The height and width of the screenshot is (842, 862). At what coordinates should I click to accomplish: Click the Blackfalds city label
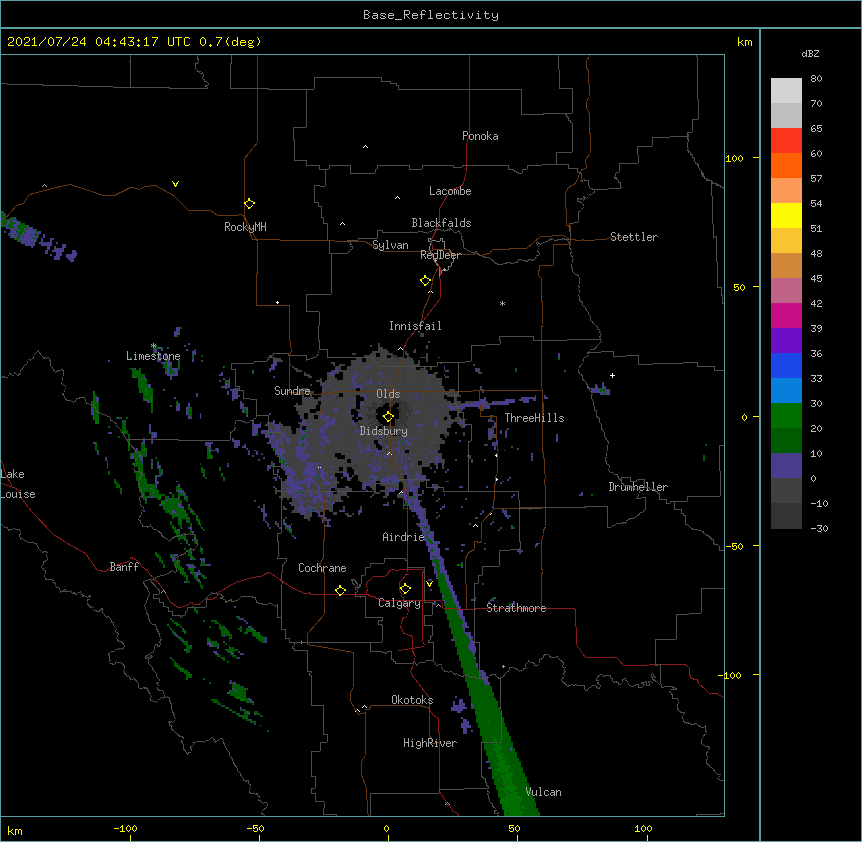pos(441,223)
